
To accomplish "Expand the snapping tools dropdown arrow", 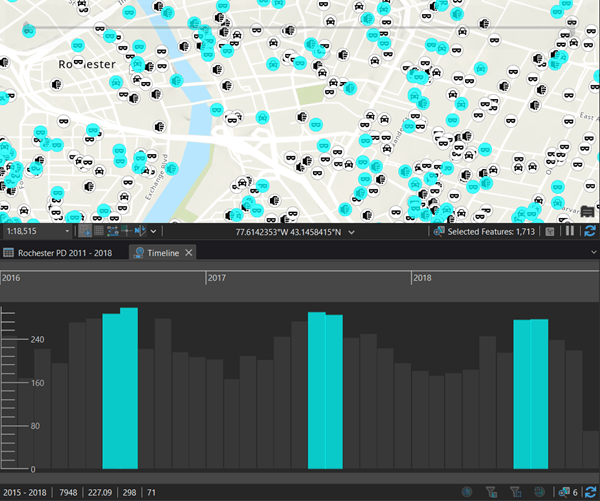I will [153, 232].
